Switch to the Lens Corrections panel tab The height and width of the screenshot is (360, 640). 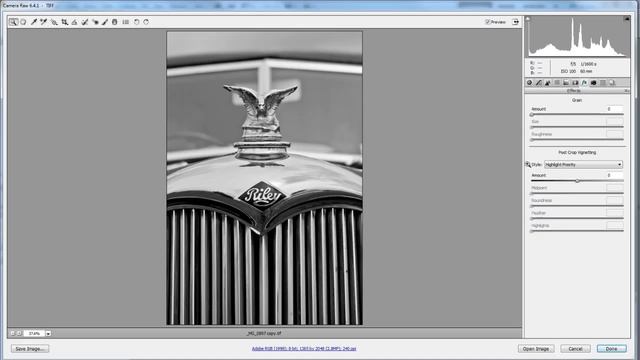pyautogui.click(x=575, y=82)
